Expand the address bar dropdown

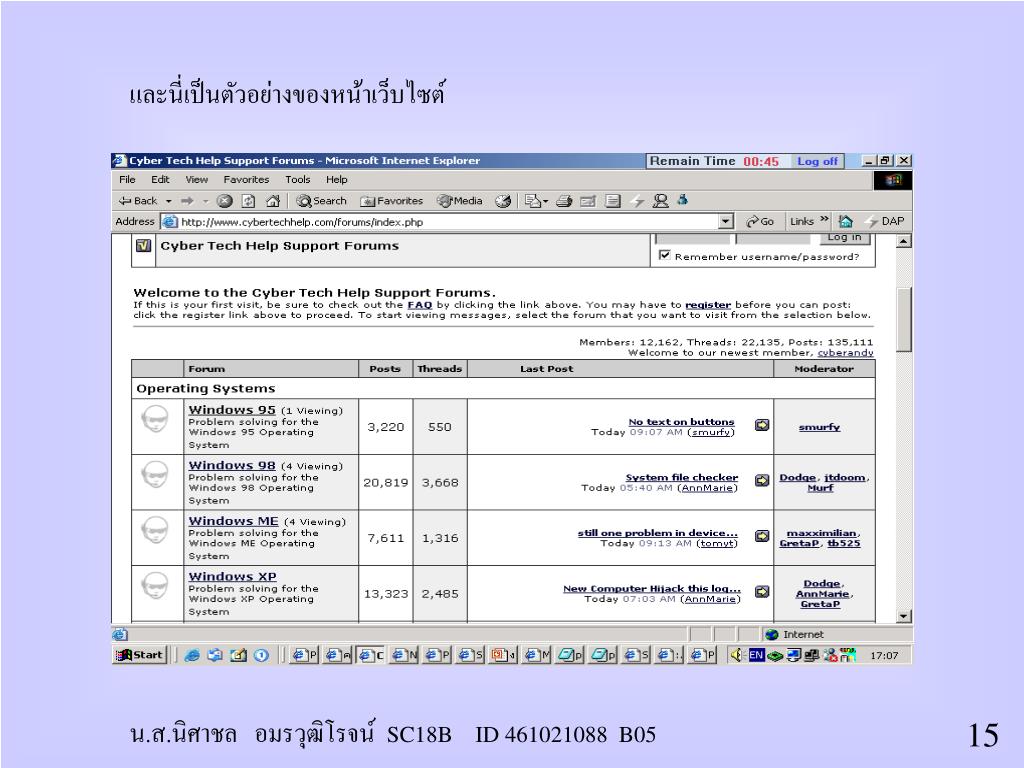[x=726, y=222]
